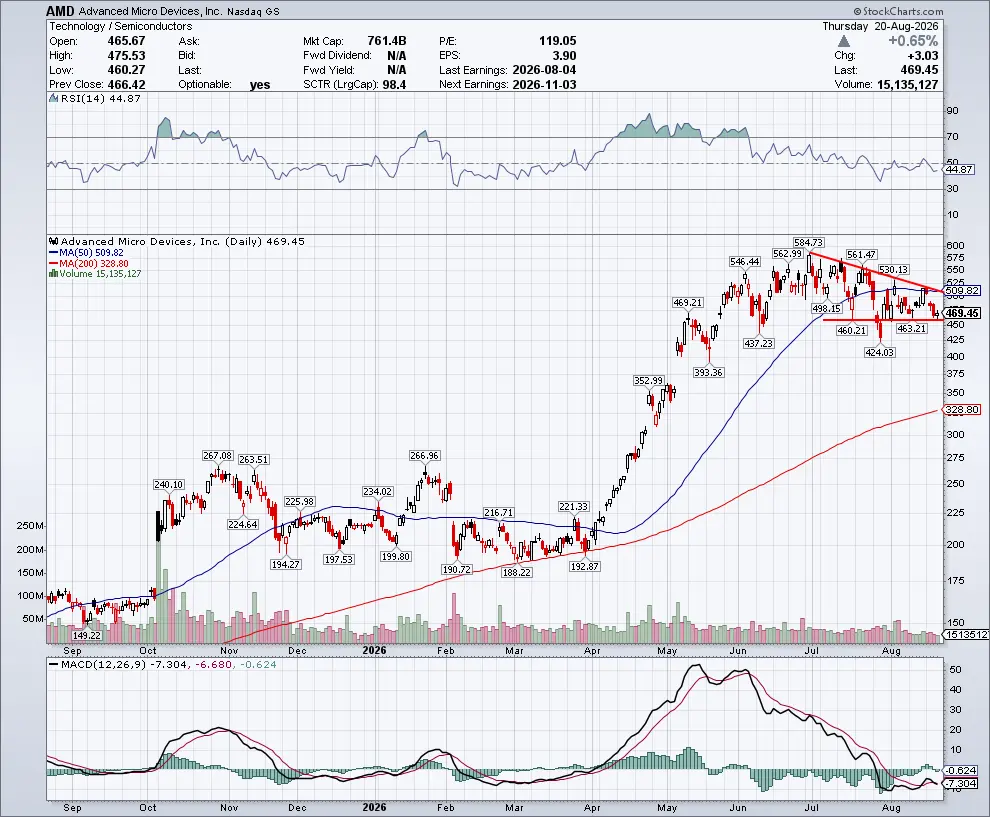This screenshot has height=817, width=990.
Task: Click the RSI value tag 44.87 on right axis
Action: (x=960, y=169)
